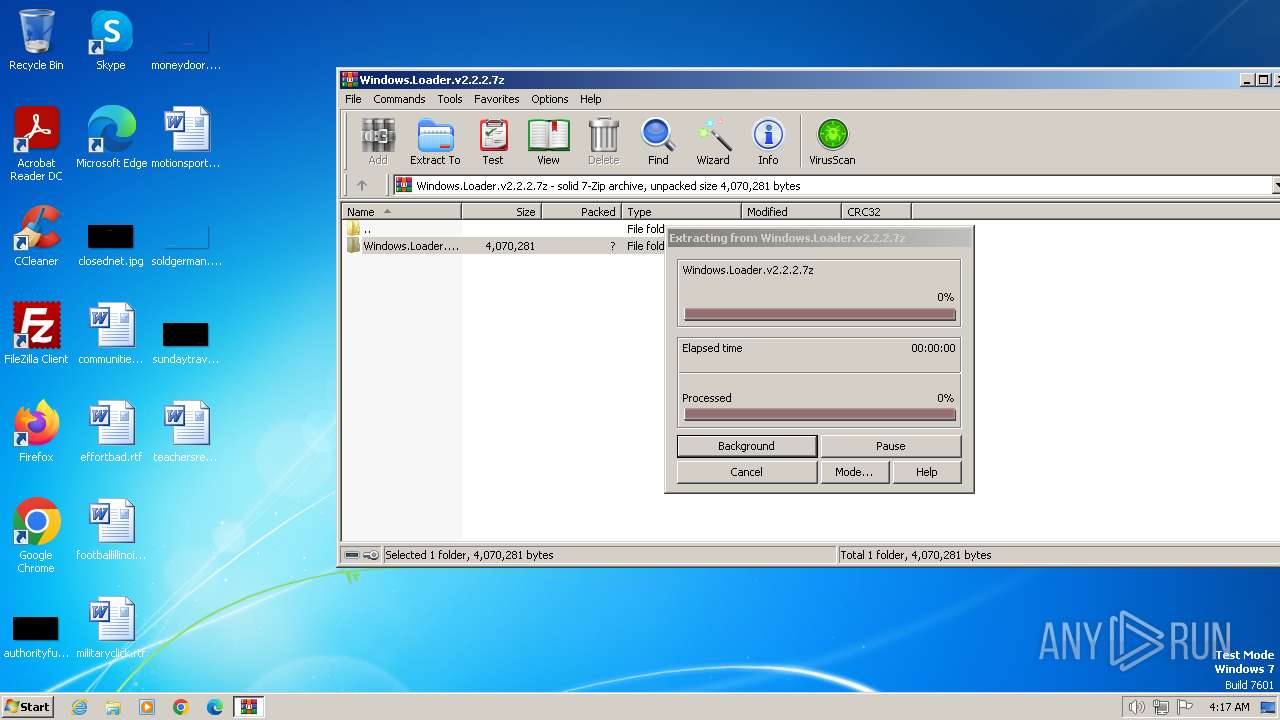Click the Background button in extraction dialog
Screen dimensions: 1280x720
(746, 446)
